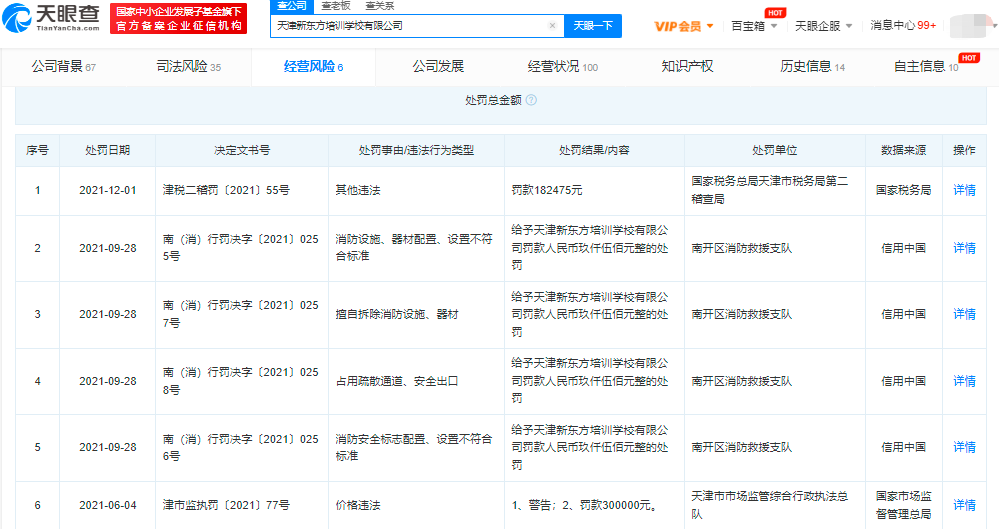Click the 天眼一下 search button
The height and width of the screenshot is (529, 999).
593,25
